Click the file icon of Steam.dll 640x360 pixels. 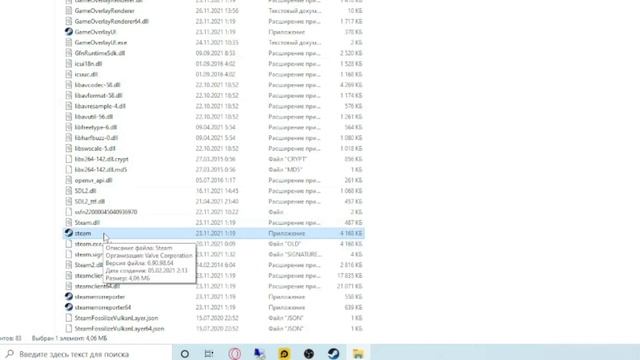tap(69, 222)
